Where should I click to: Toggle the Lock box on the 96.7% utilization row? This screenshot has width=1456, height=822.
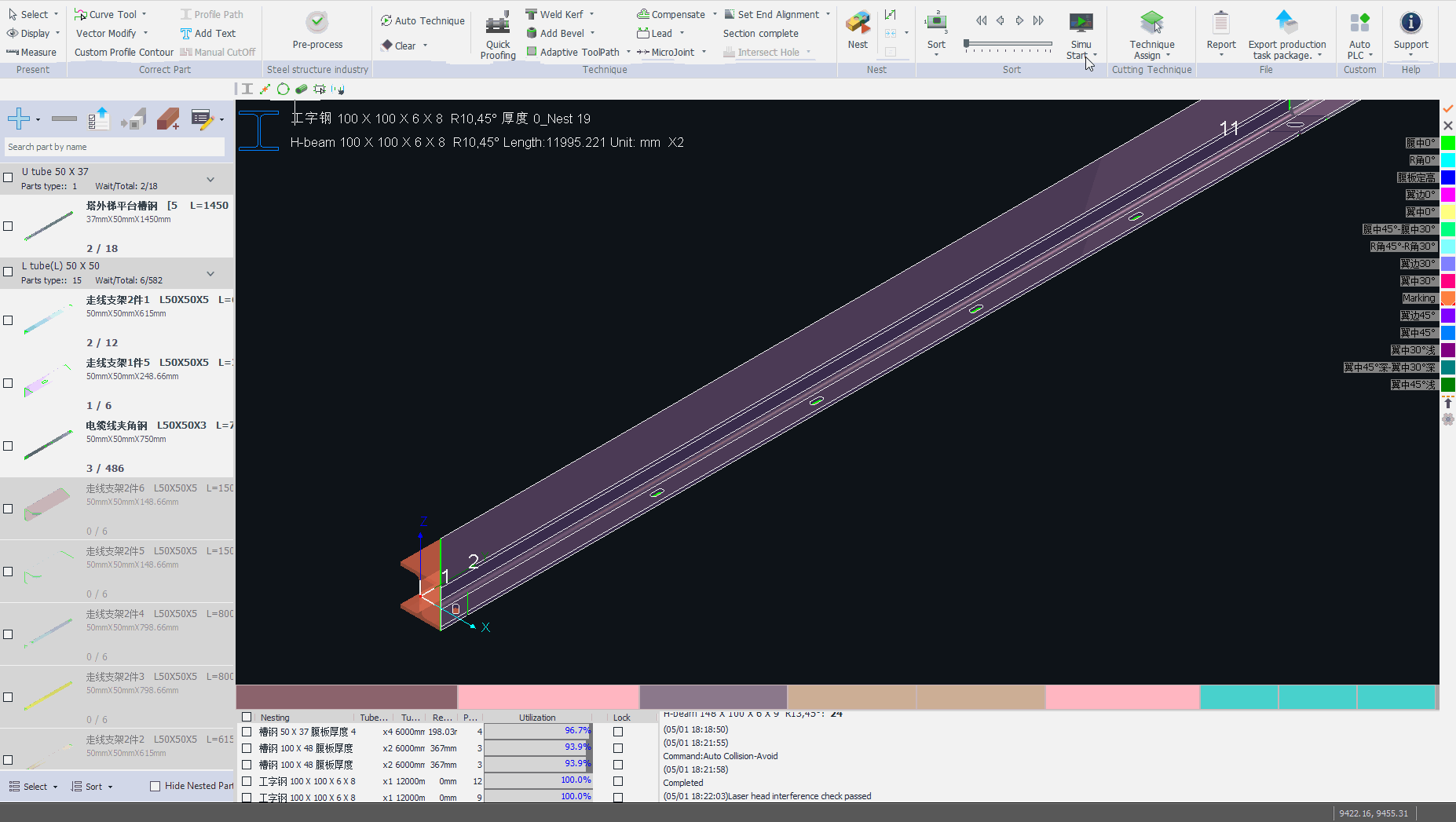point(618,732)
